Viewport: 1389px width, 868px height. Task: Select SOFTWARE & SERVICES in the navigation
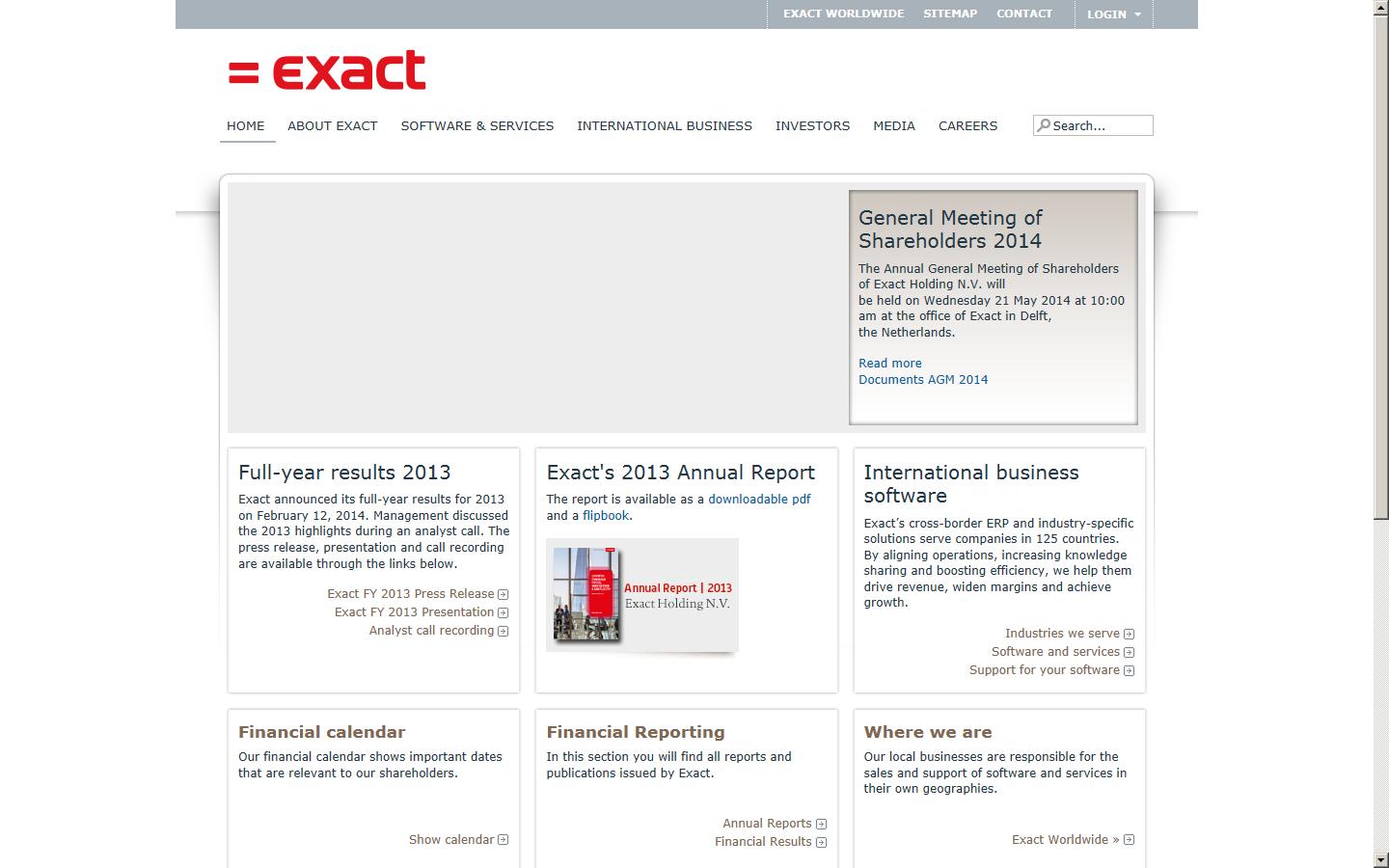pos(477,125)
